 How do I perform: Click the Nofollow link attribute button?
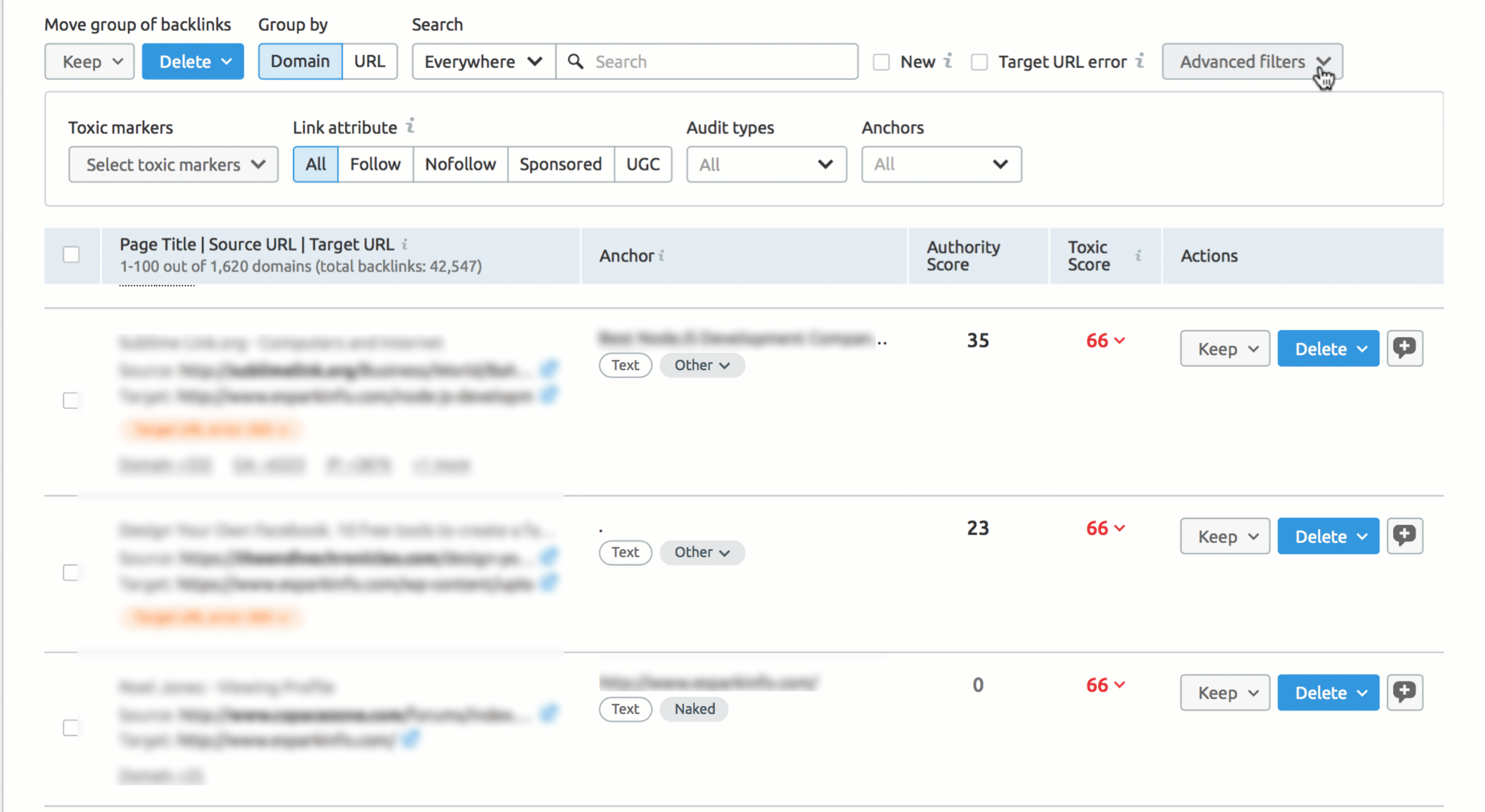pyautogui.click(x=459, y=164)
